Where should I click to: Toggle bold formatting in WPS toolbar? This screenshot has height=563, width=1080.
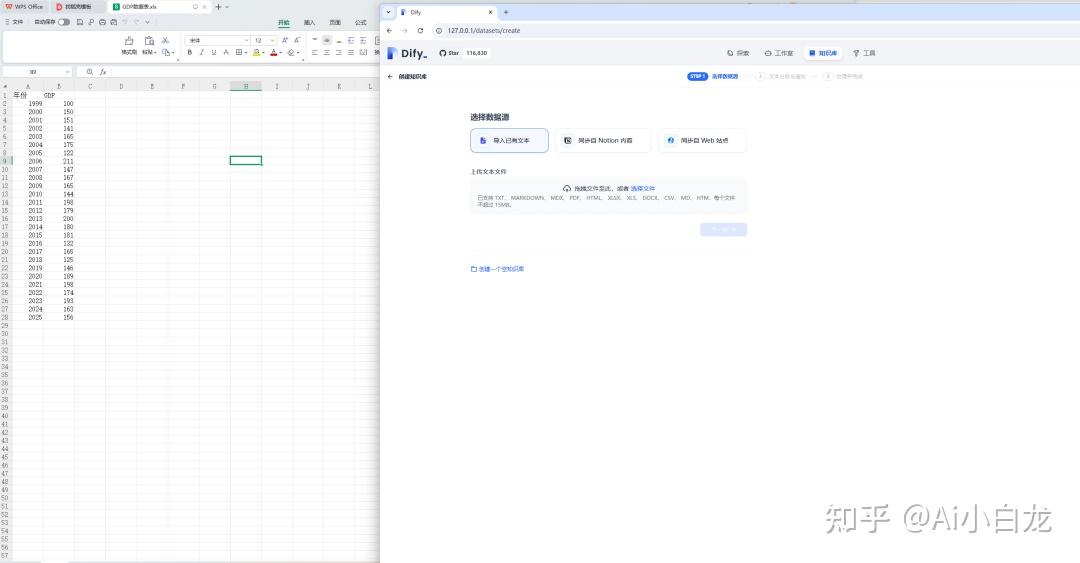189,52
